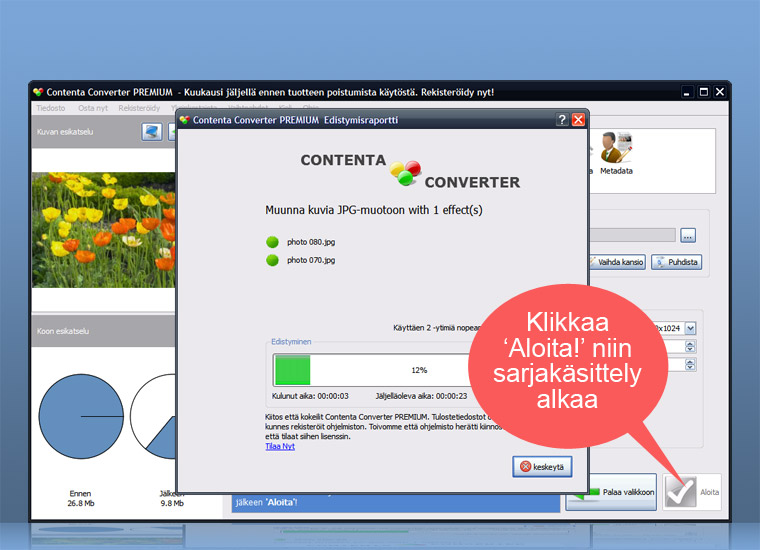Click the output folder path field
This screenshot has width=760, height=550.
coord(632,236)
